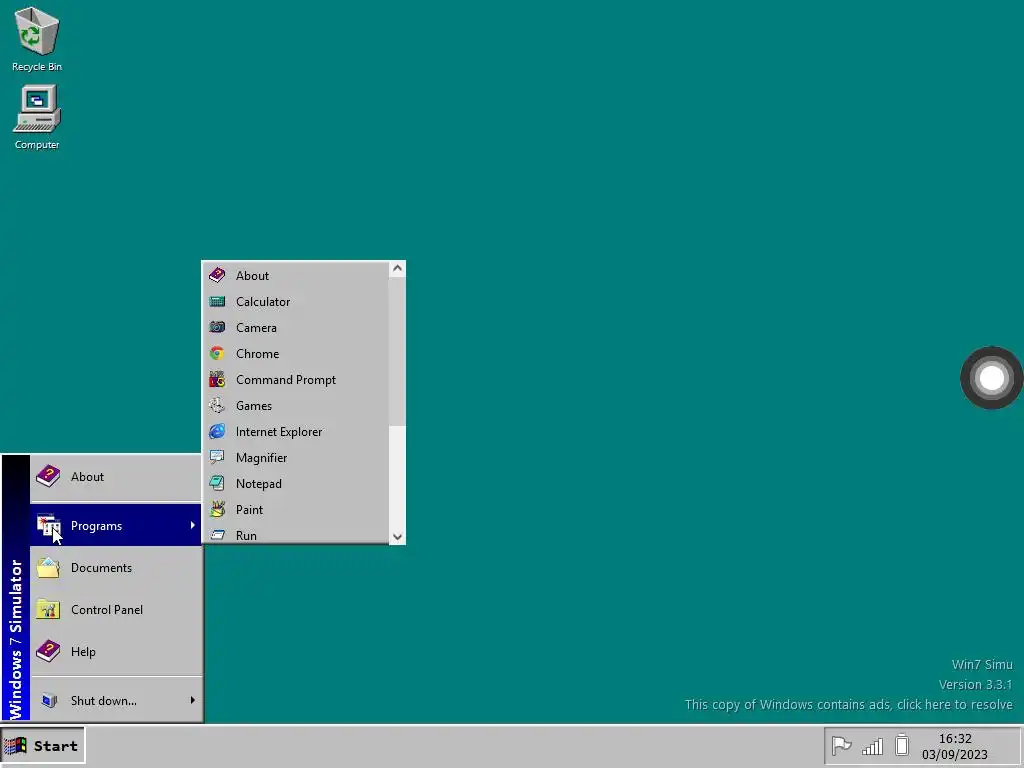Click the taskbar clock showing 16:32
Image resolution: width=1024 pixels, height=768 pixels.
coord(955,739)
